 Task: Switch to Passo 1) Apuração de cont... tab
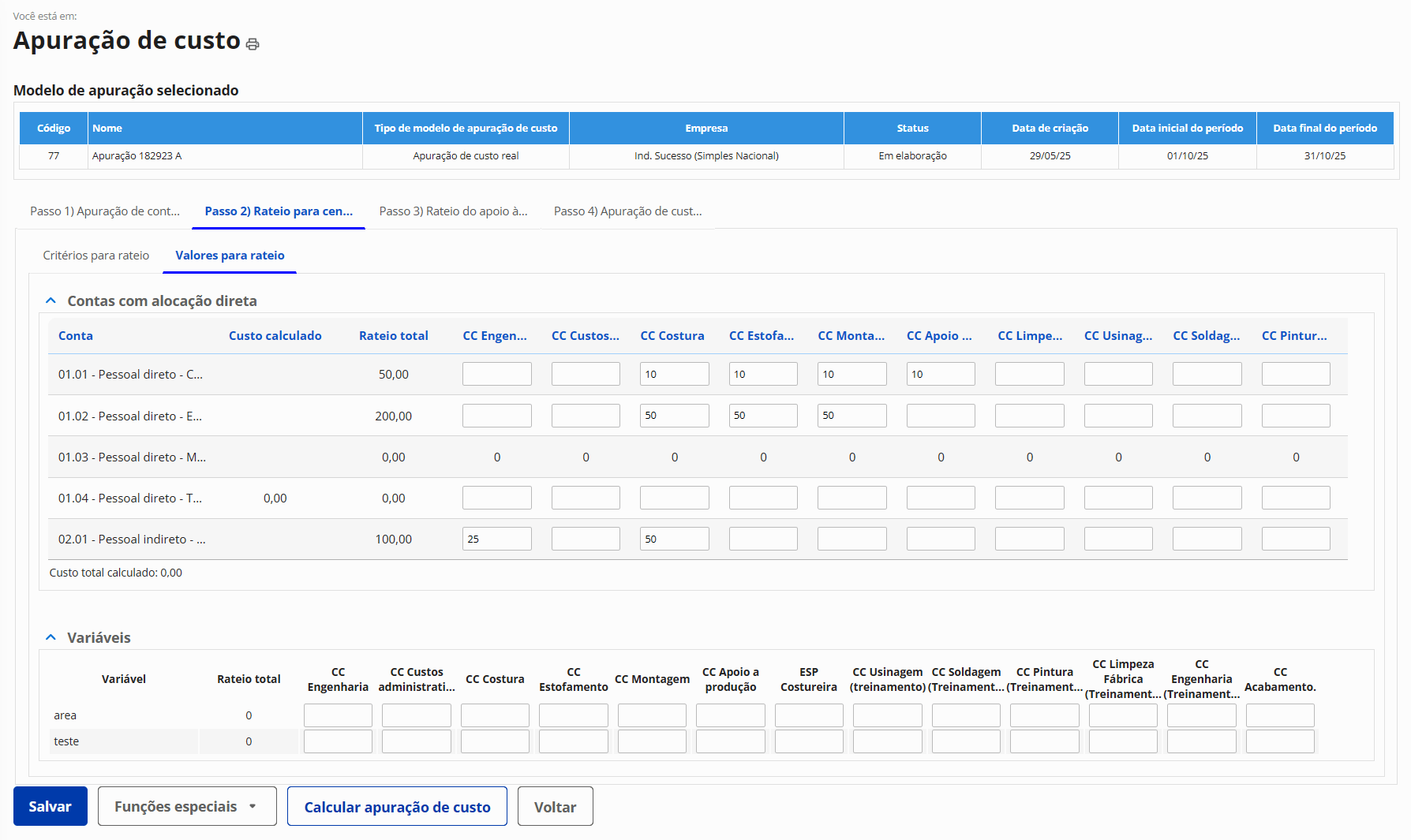pos(105,211)
